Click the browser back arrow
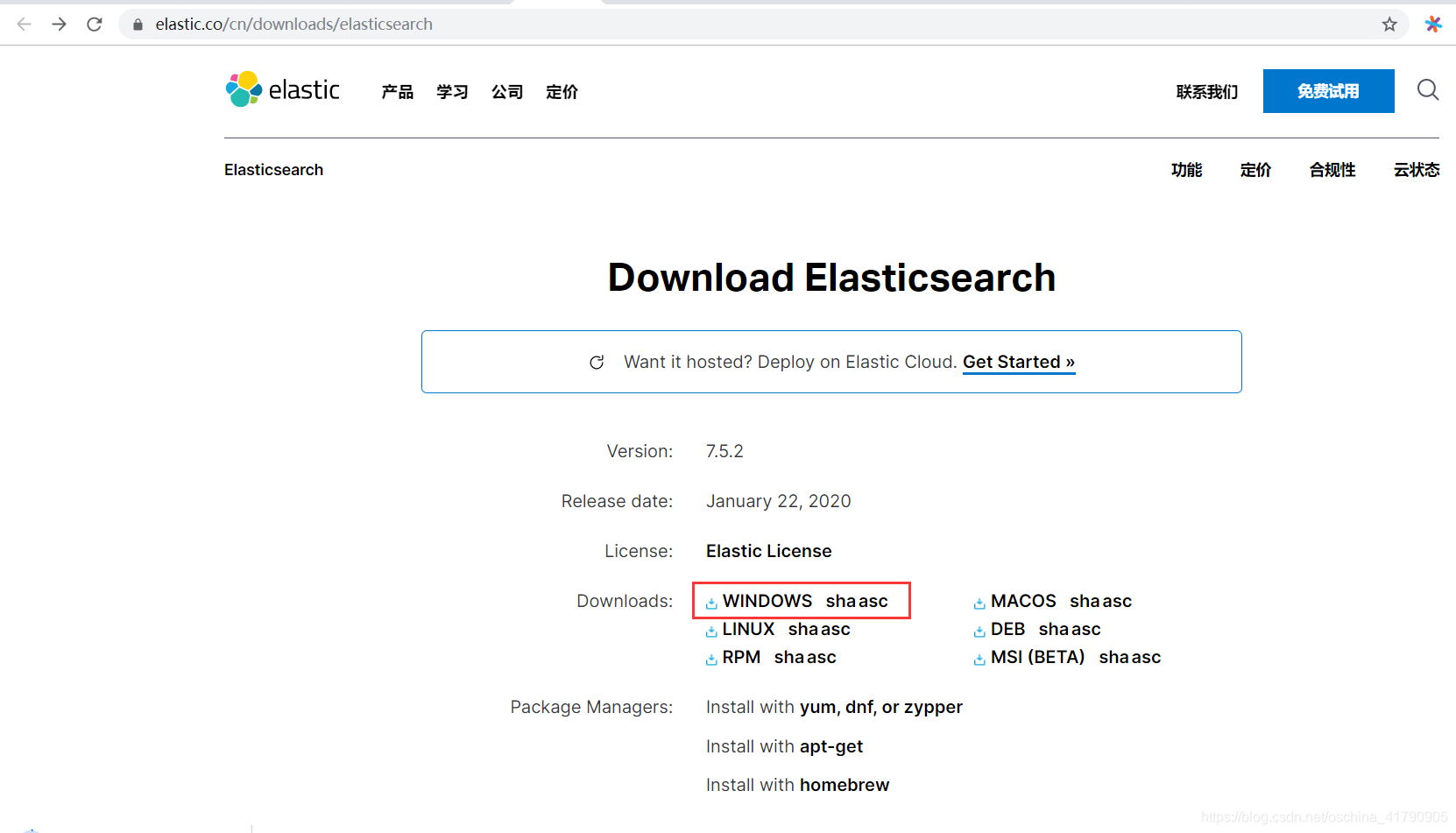This screenshot has height=833, width=1456. 24,24
